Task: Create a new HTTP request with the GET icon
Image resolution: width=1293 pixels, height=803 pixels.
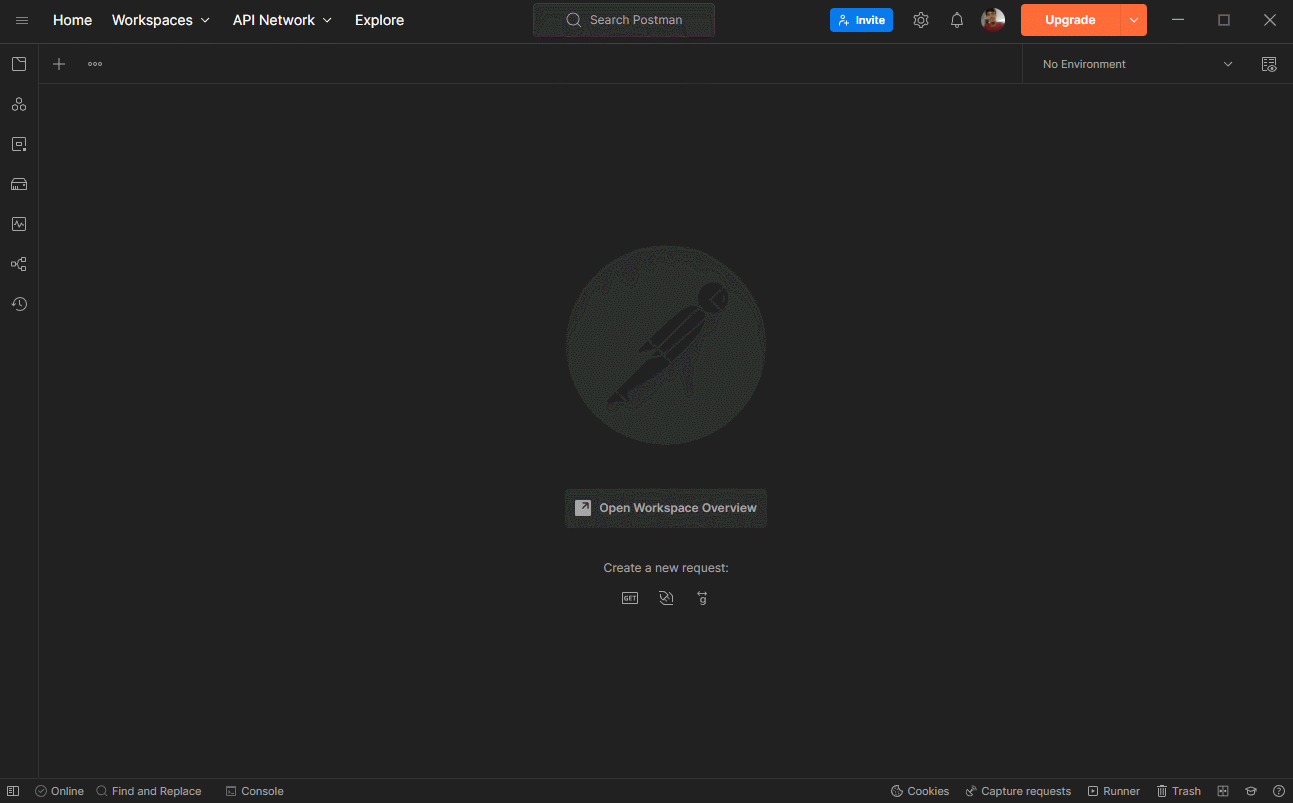Action: (630, 597)
